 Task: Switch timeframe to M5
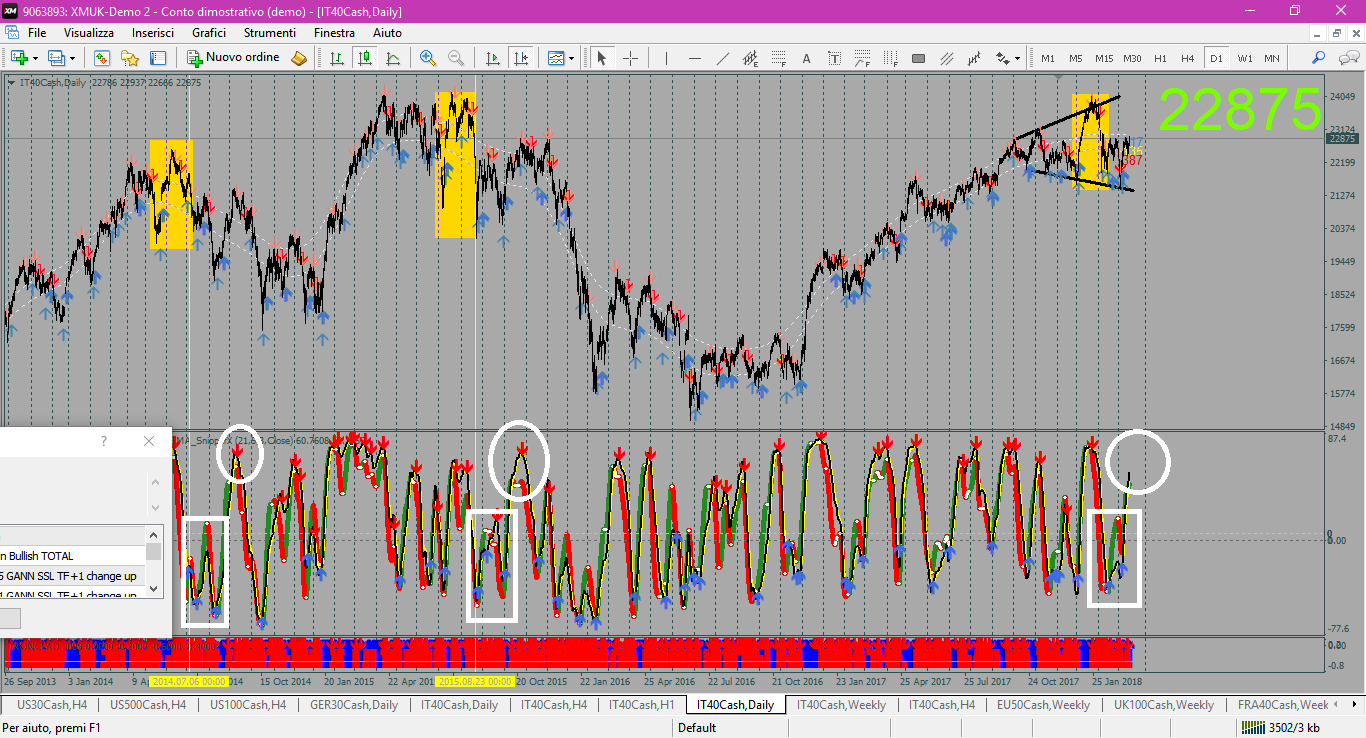pyautogui.click(x=1076, y=58)
